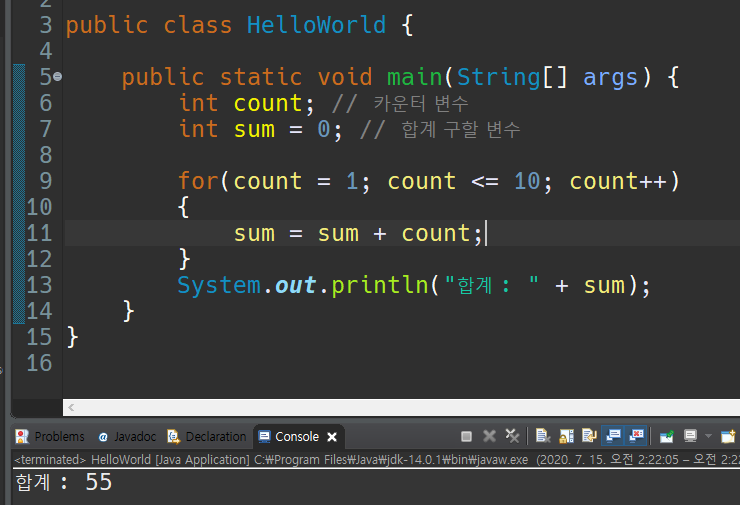Click the Declaration tab icon
Screen dimensions: 740x505
[x=174, y=437]
